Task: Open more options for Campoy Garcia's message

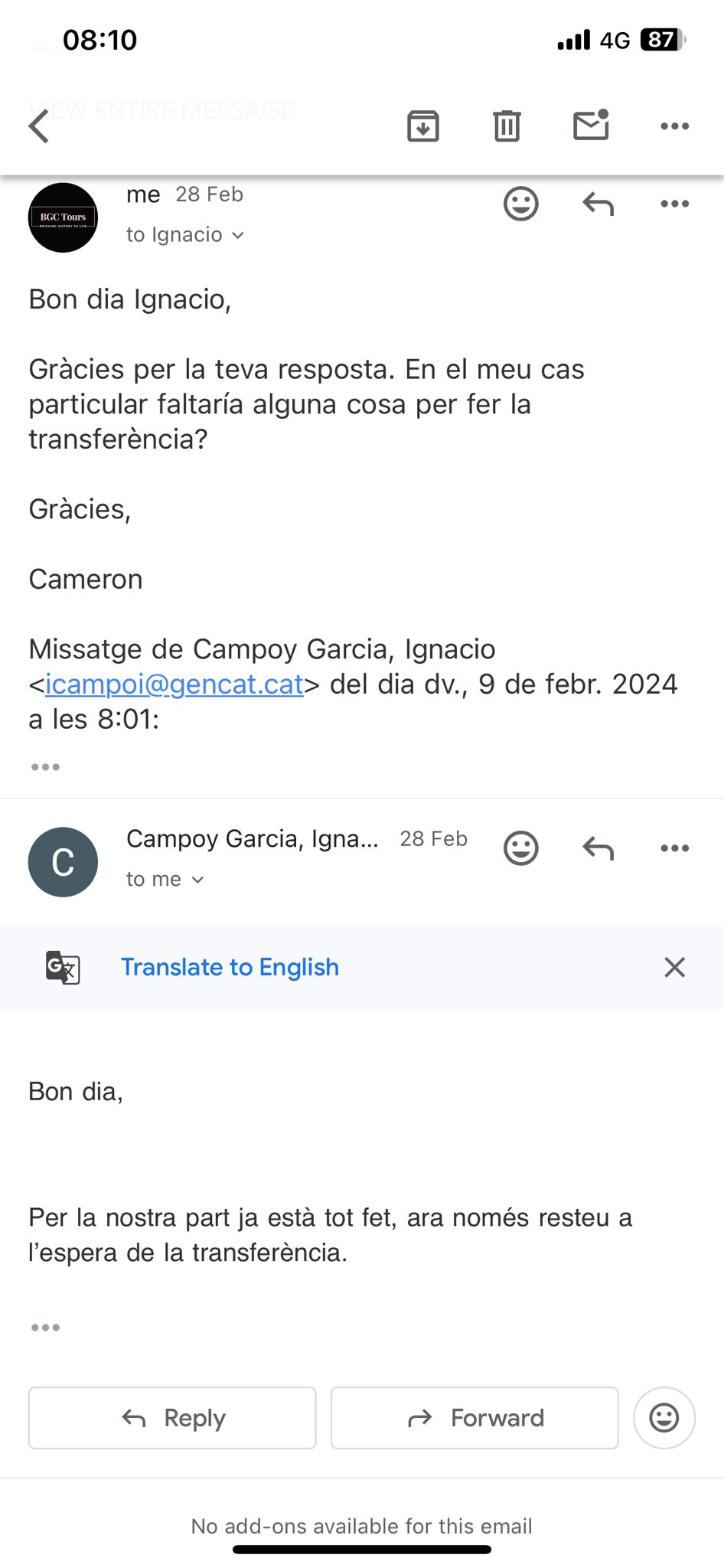Action: (674, 848)
